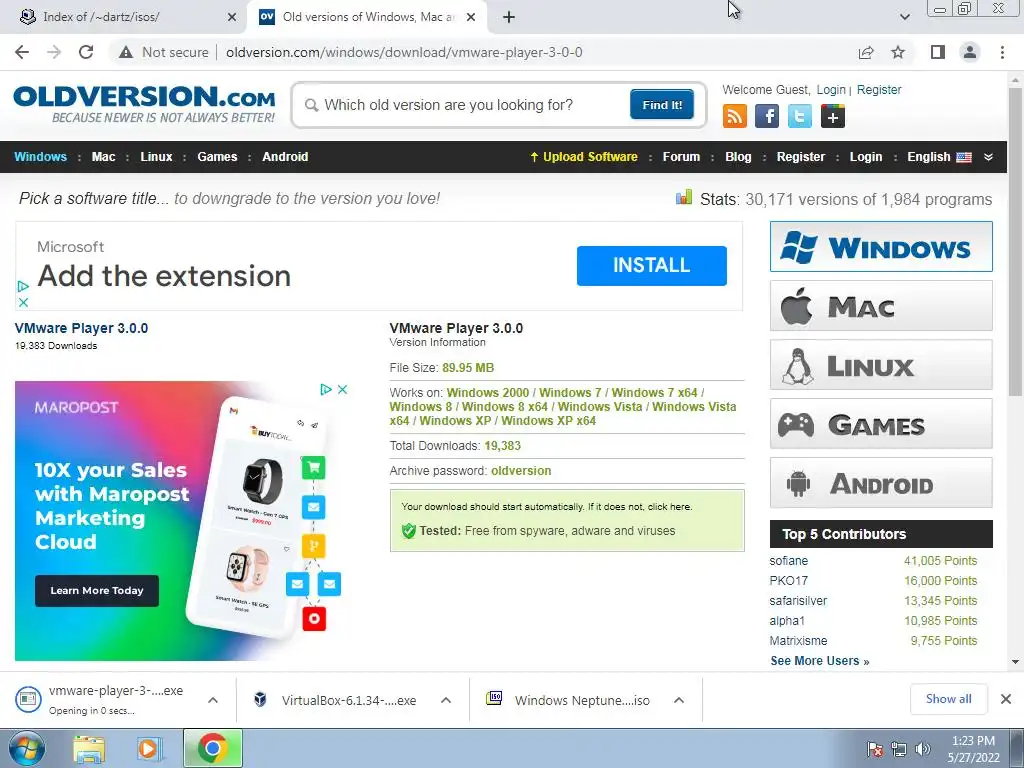The height and width of the screenshot is (768, 1024).
Task: Click the black plus share icon
Action: (833, 116)
